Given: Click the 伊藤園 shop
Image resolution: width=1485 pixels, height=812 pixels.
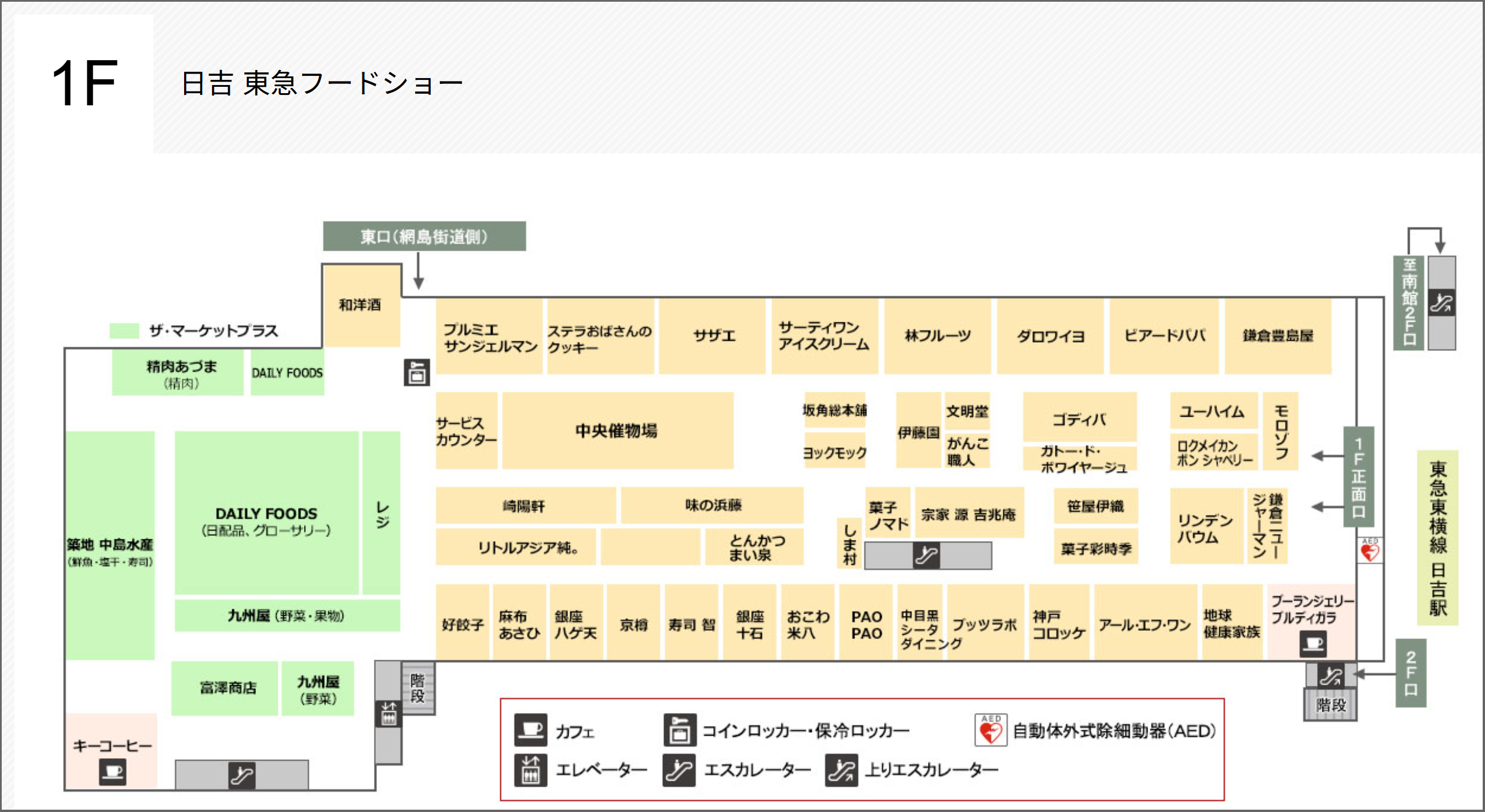Looking at the screenshot, I should tap(918, 430).
